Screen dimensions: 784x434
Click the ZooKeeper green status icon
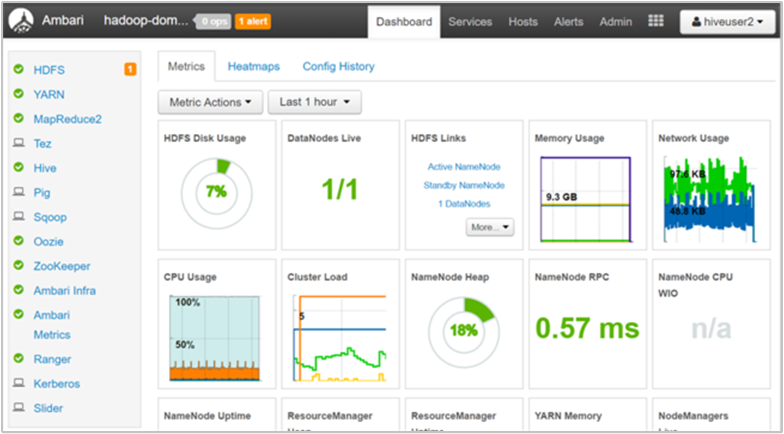19,266
